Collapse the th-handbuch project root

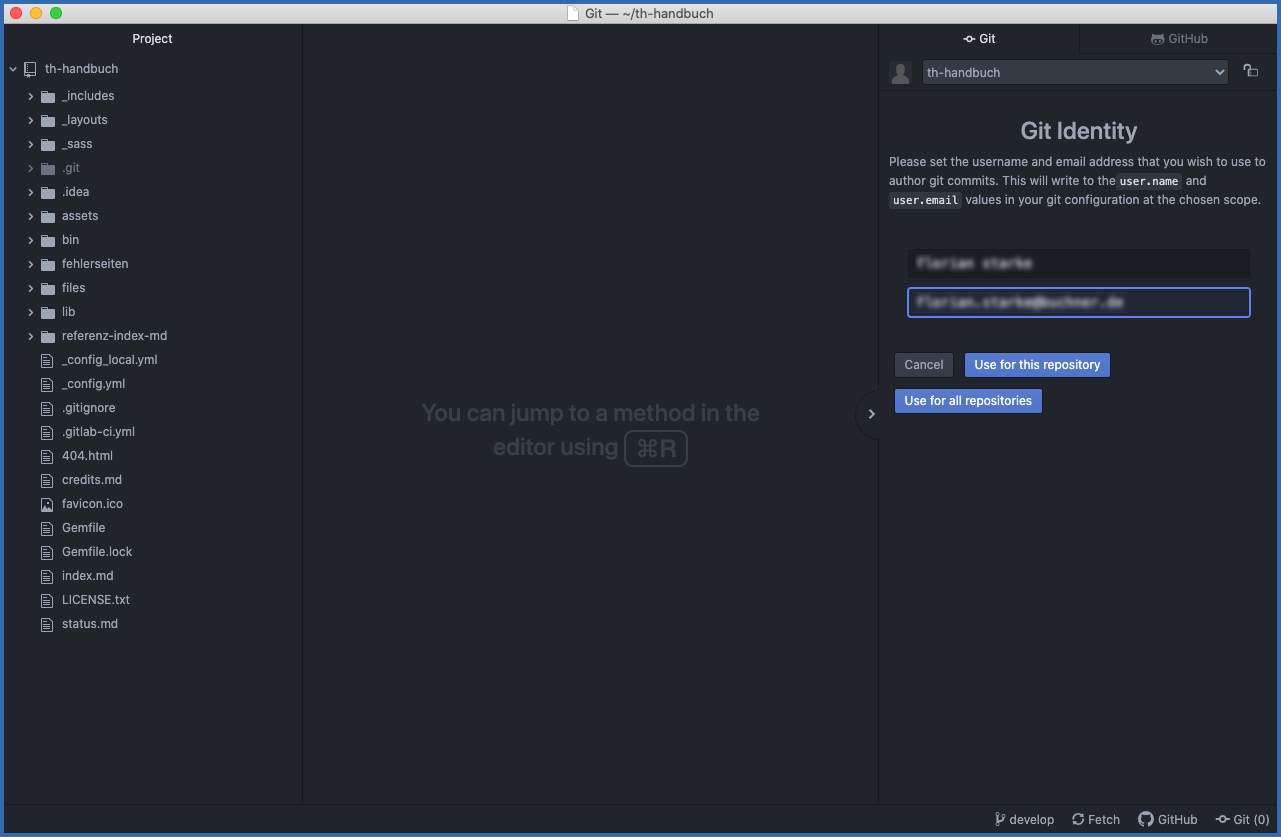pos(12,68)
